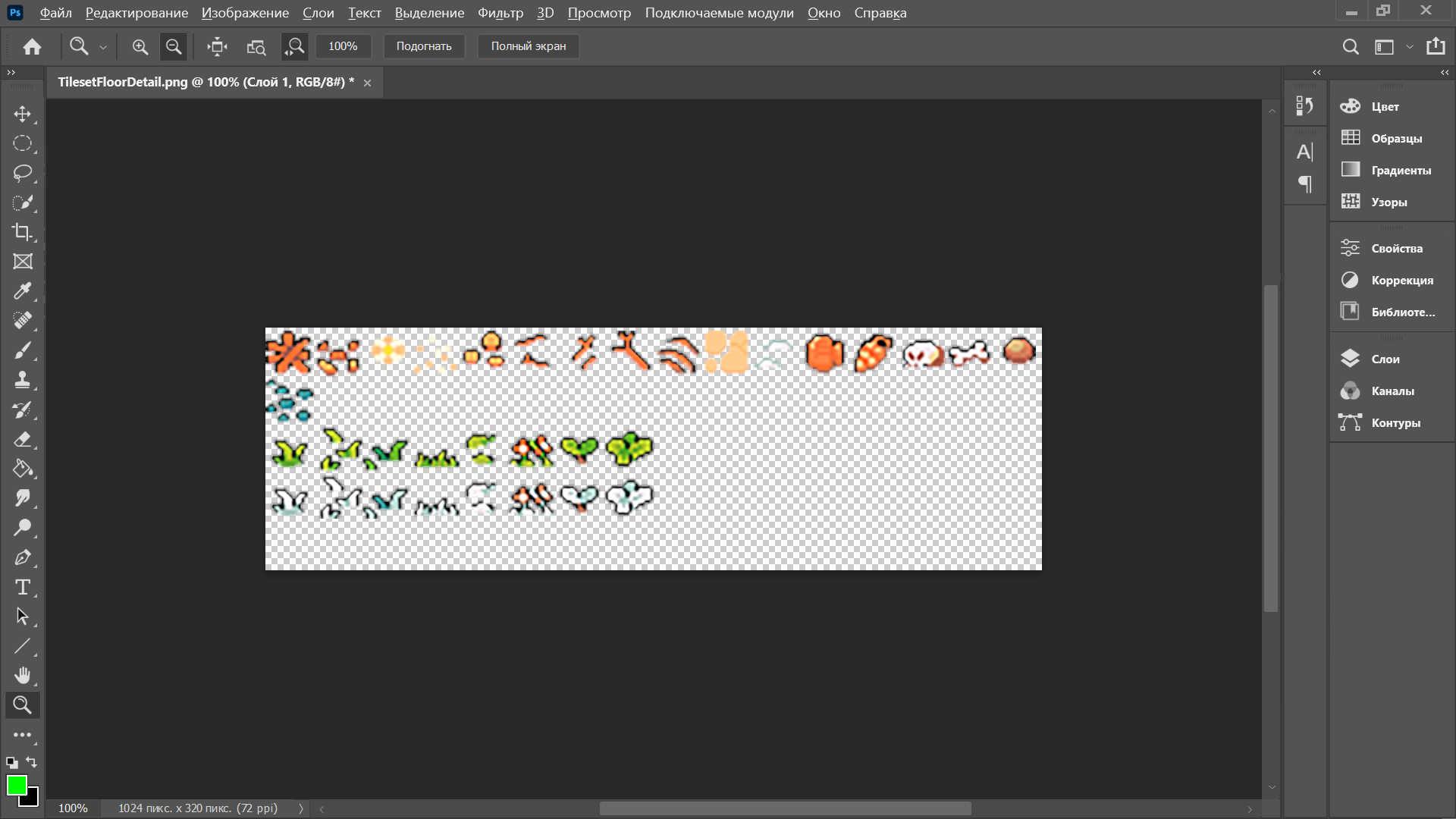1456x819 pixels.
Task: Select the Smudge tool
Action: point(23,498)
